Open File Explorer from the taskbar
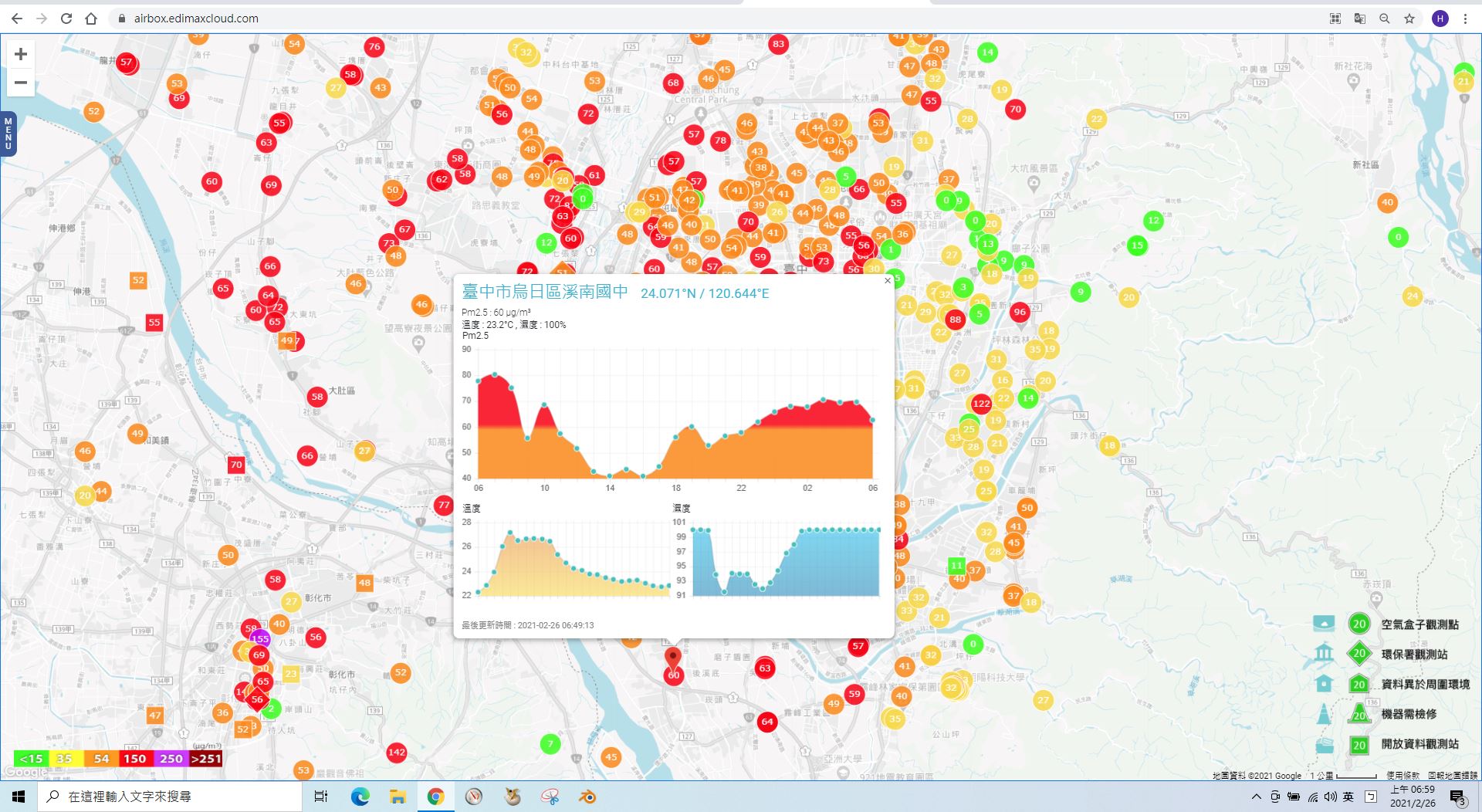Screen dimensions: 1482x812 398,797
